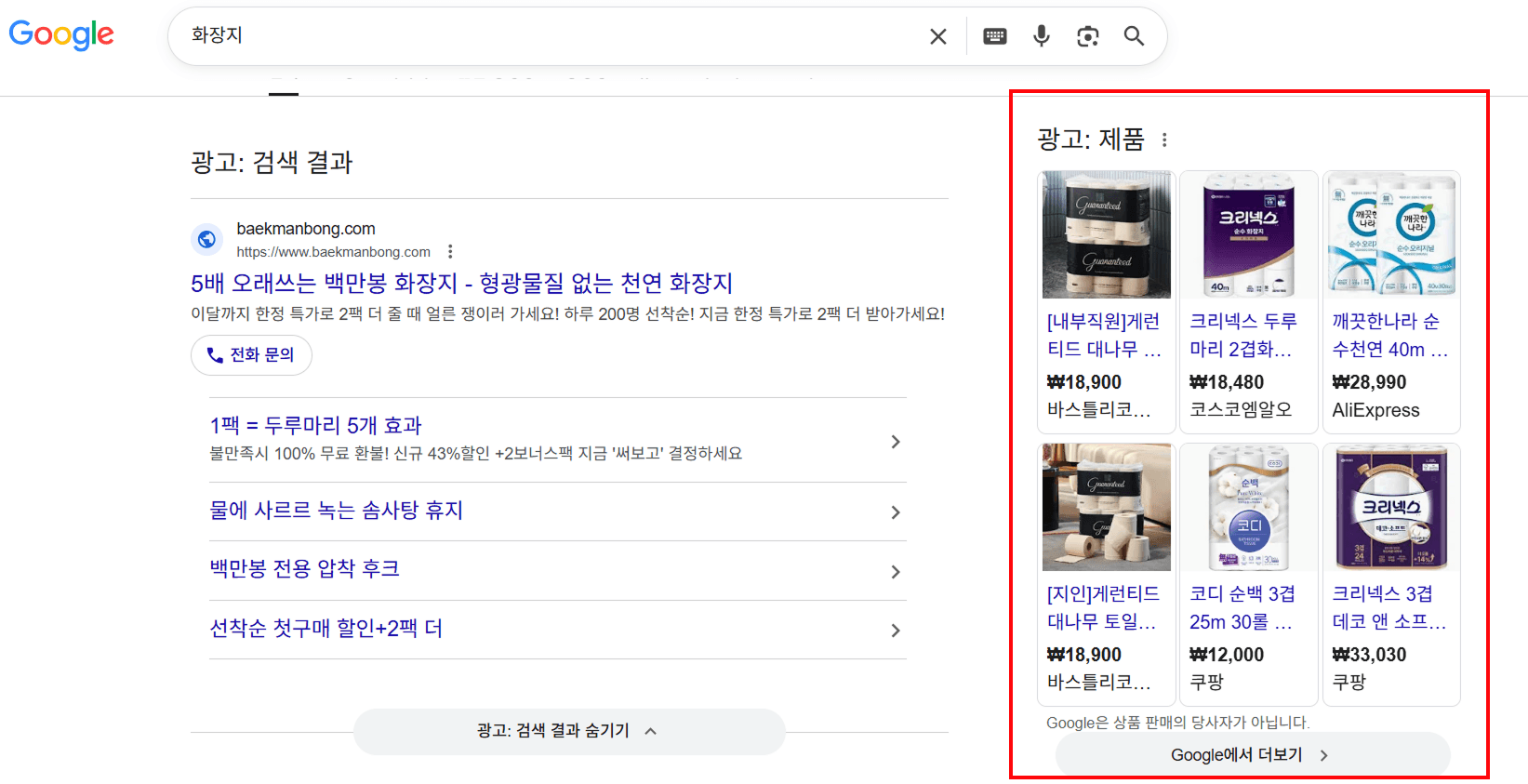Open Google Lens image search
This screenshot has height=784, width=1528.
pos(1088,36)
